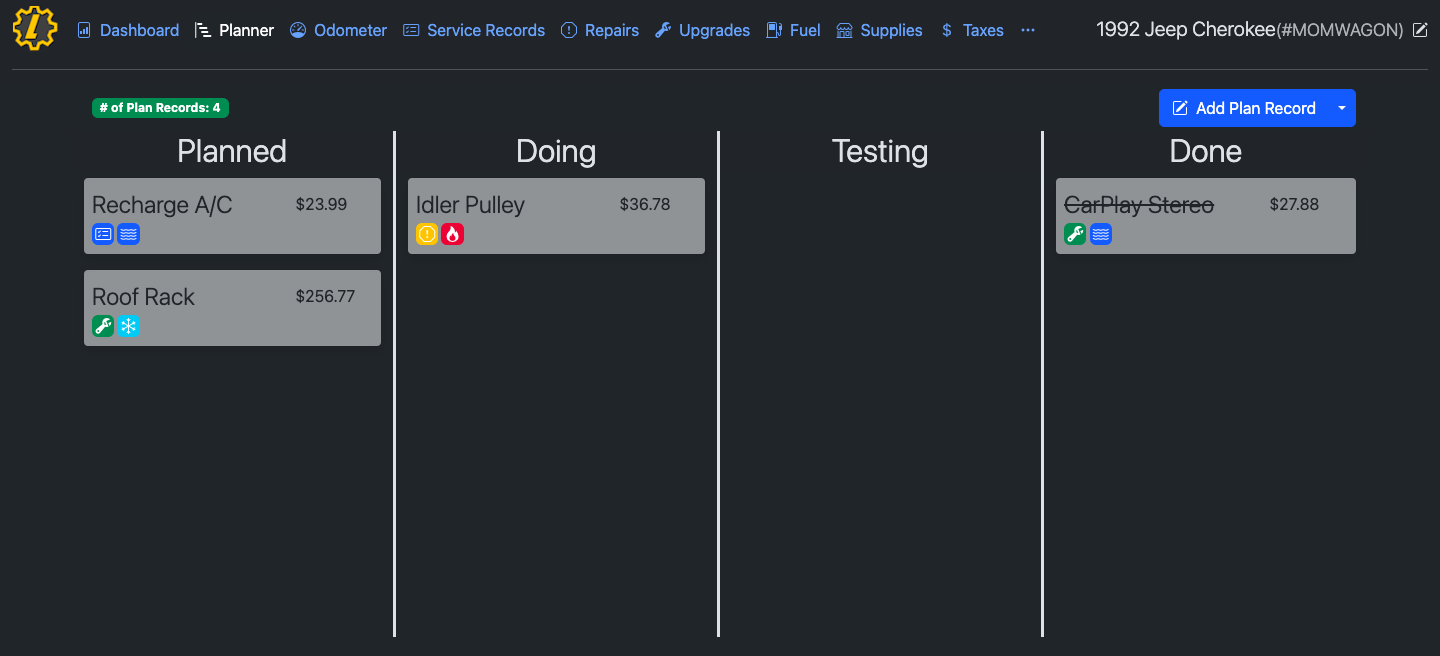Switch to the Dashboard tab
This screenshot has width=1440, height=656.
tap(128, 30)
